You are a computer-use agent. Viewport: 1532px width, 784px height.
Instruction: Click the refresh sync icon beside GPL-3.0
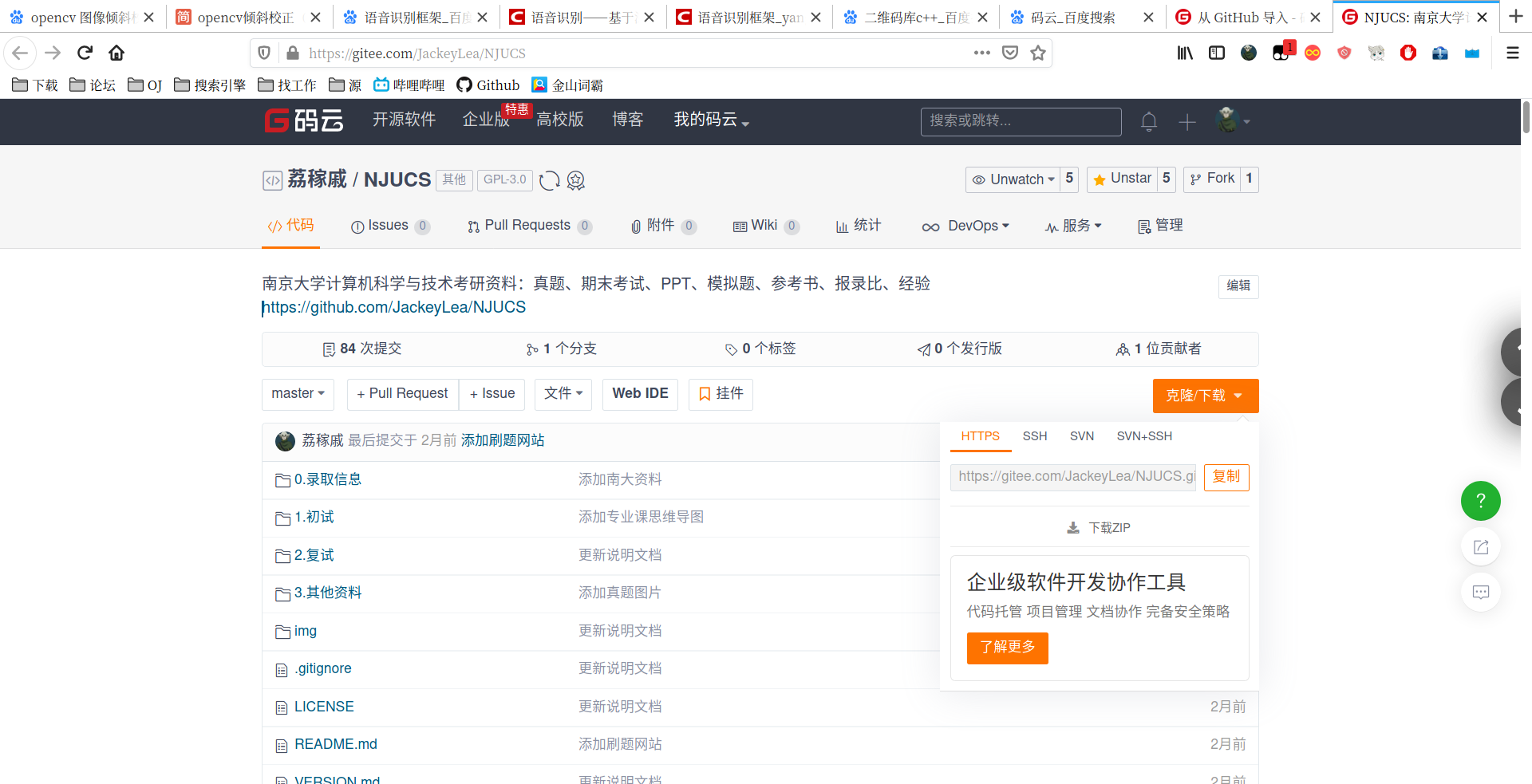(x=549, y=181)
